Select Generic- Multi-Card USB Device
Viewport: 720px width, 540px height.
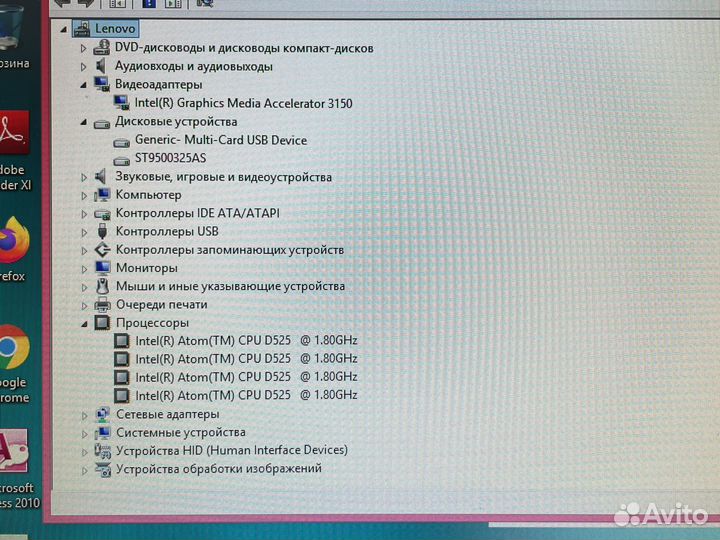(x=221, y=140)
